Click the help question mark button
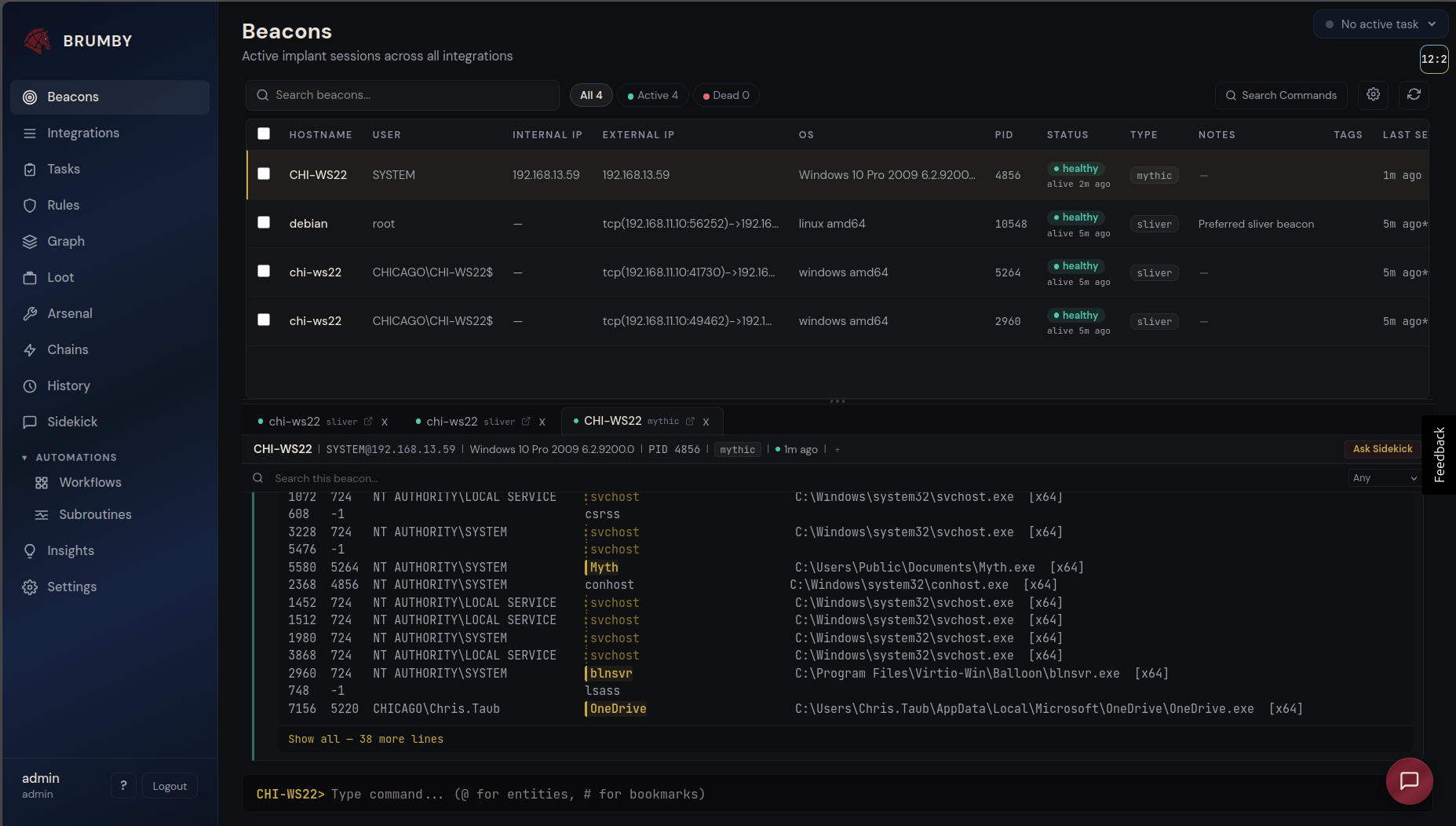 123,786
